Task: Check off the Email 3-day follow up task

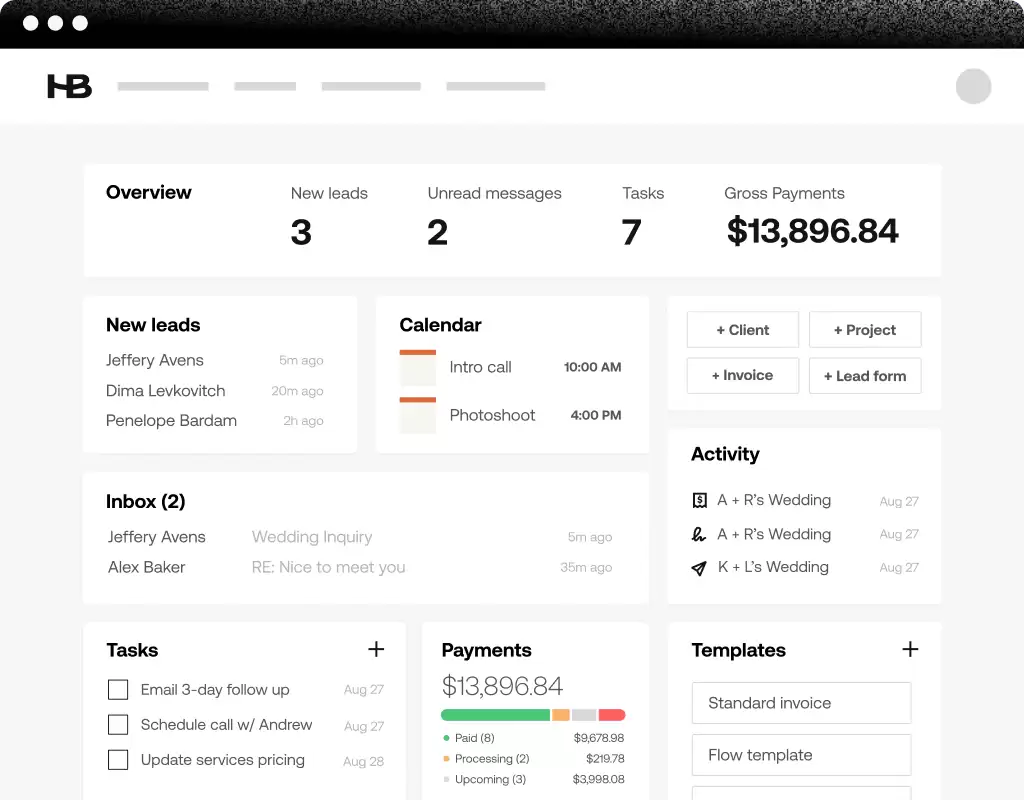Action: point(118,689)
